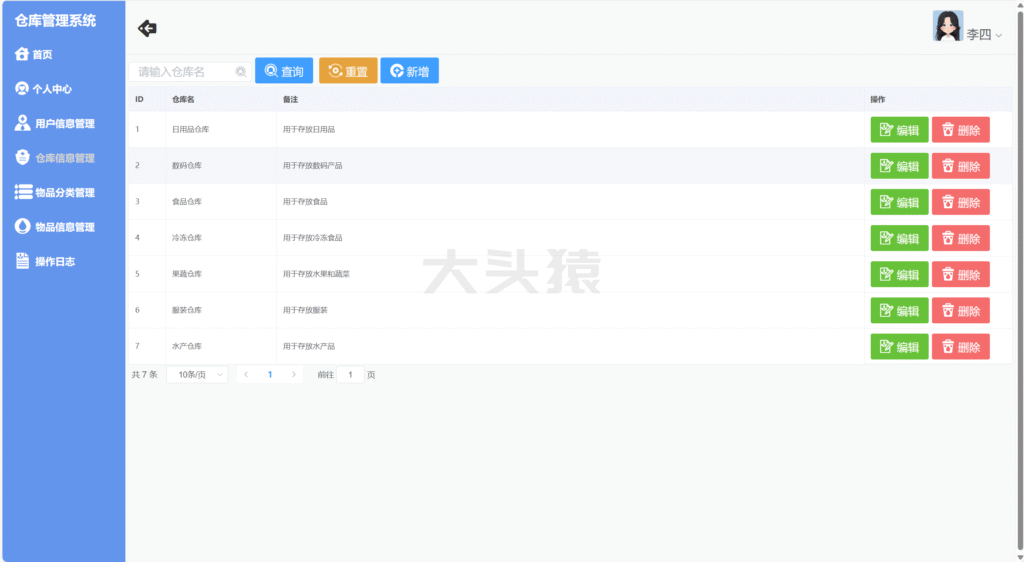Click the user icon beside 用户信息管理
The width and height of the screenshot is (1024, 562).
(22, 123)
